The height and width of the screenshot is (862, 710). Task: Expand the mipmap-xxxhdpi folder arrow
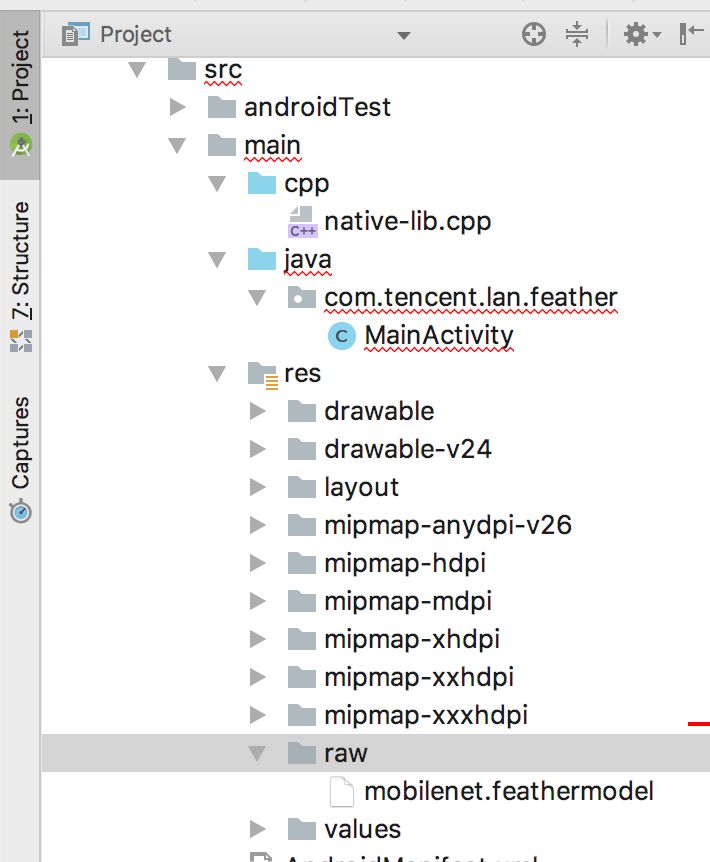pos(257,715)
